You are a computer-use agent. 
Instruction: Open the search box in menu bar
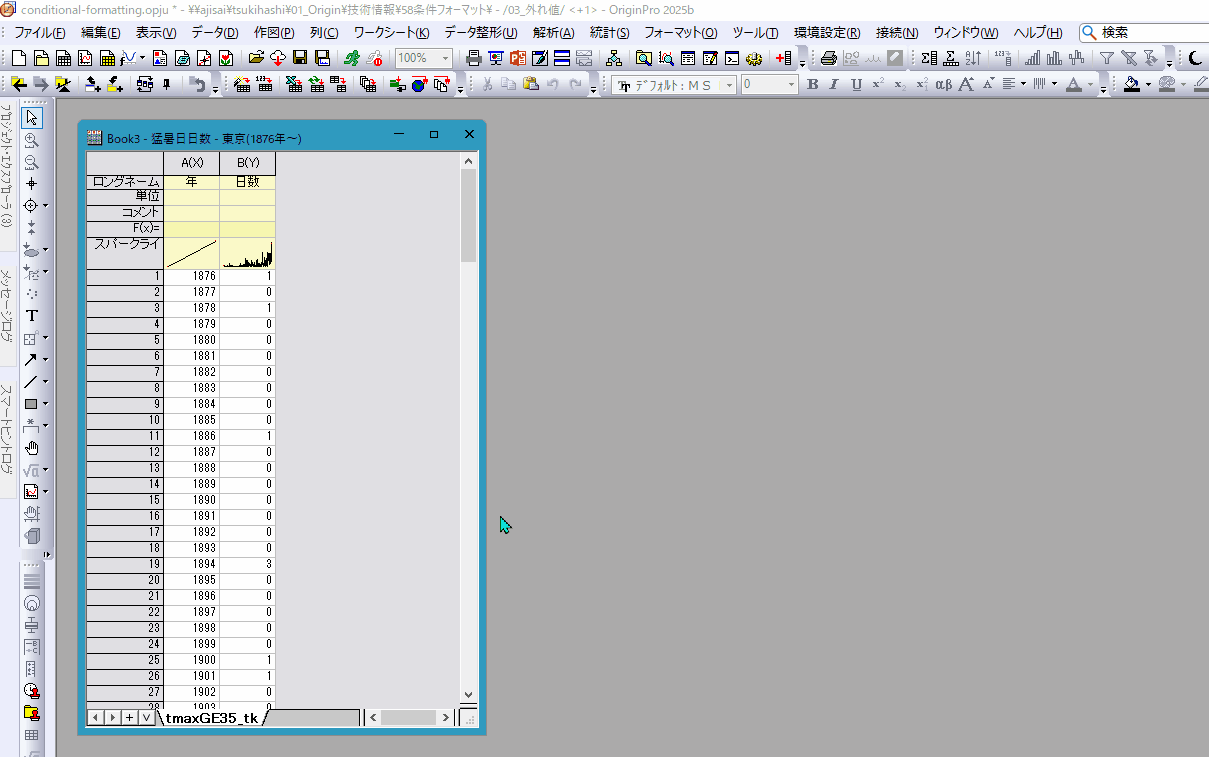[x=1144, y=33]
